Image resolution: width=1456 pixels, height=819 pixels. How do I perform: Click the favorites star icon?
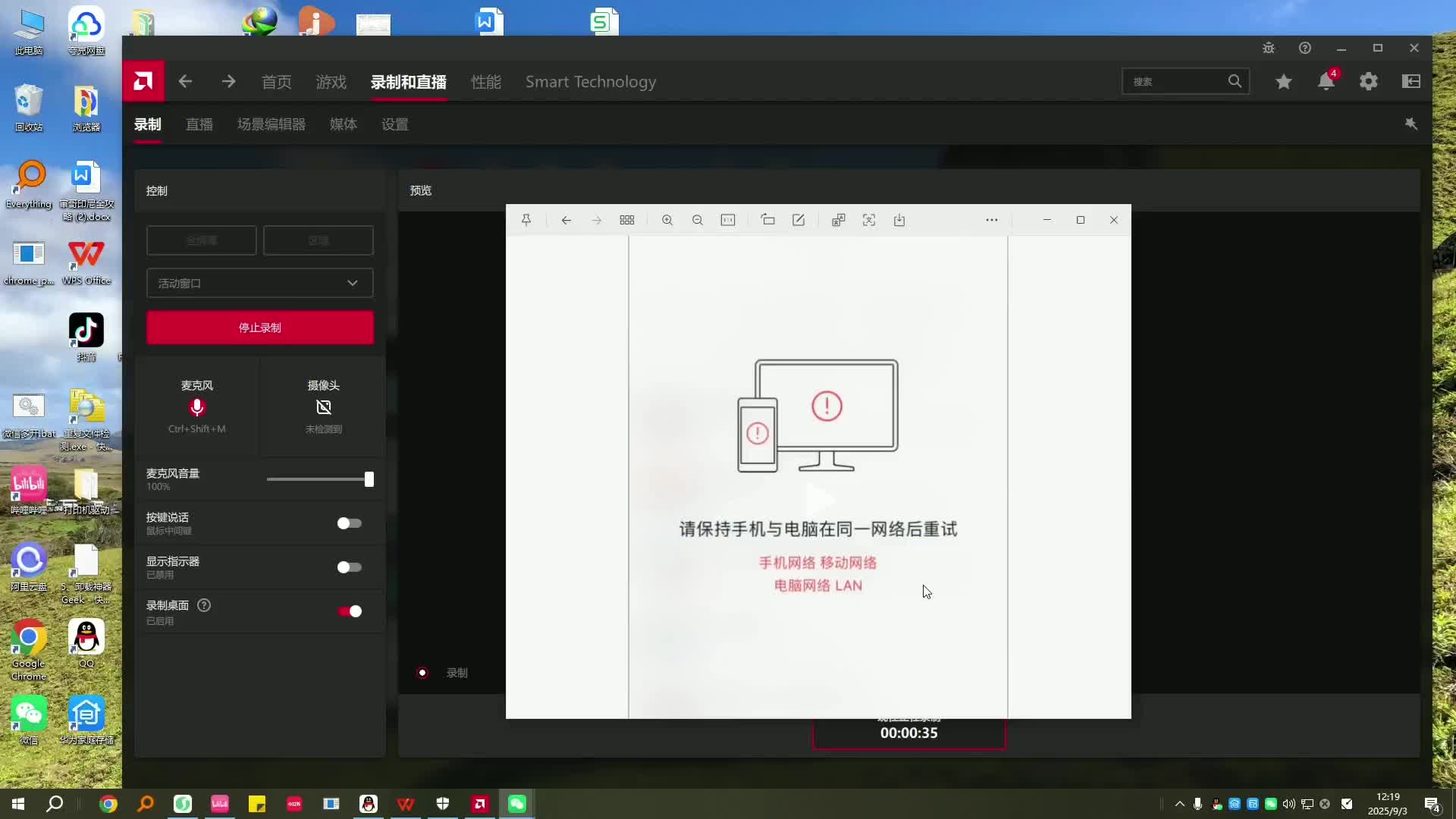click(1283, 81)
